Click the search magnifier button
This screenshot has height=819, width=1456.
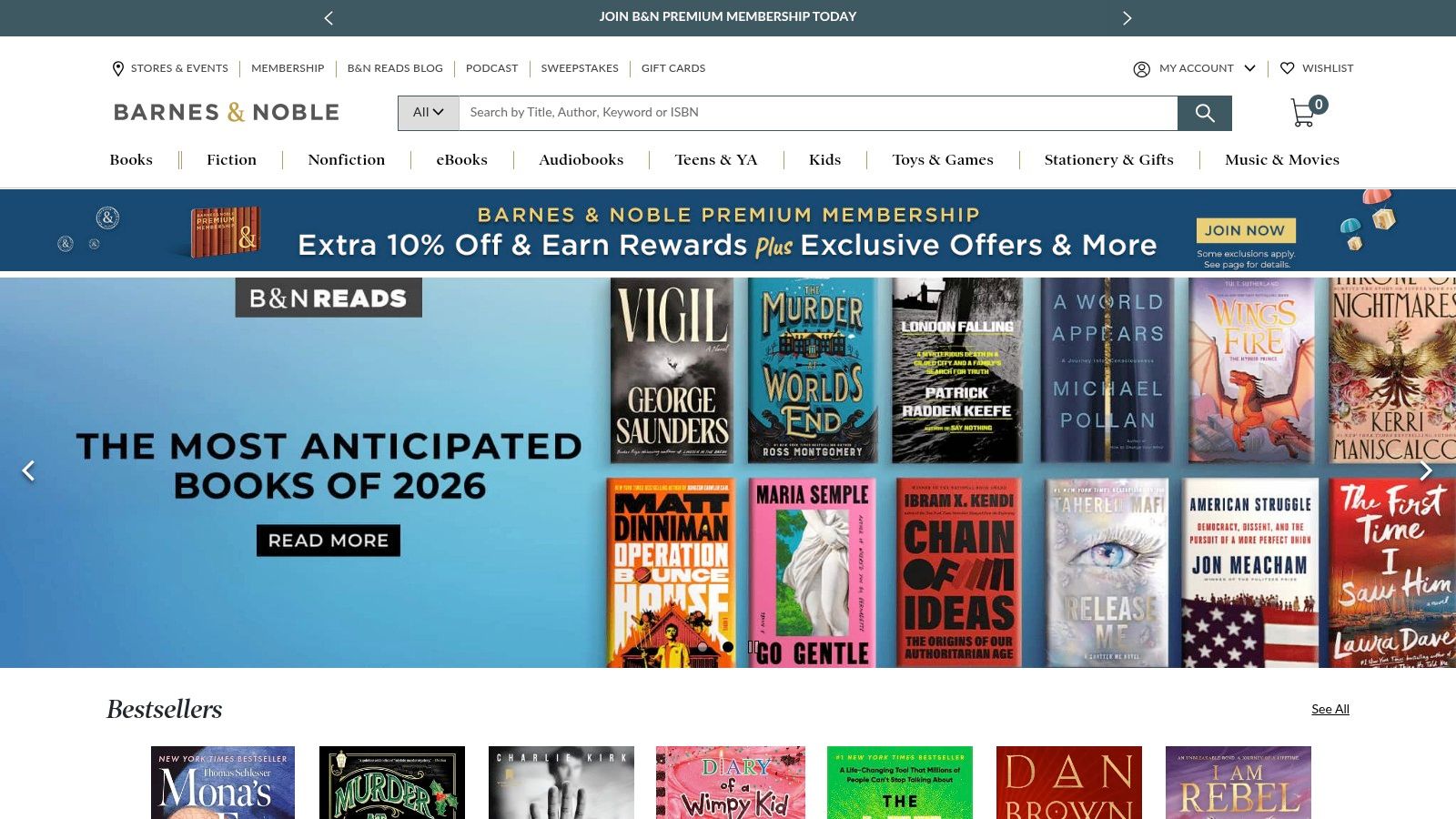click(1205, 113)
